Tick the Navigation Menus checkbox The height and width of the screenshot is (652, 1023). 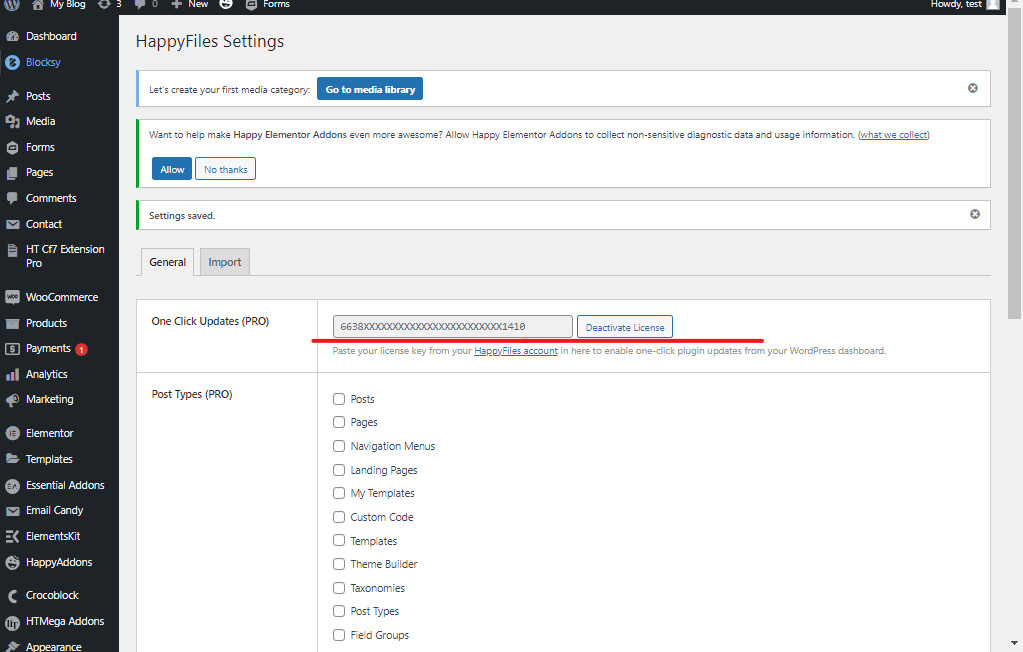pyautogui.click(x=339, y=446)
